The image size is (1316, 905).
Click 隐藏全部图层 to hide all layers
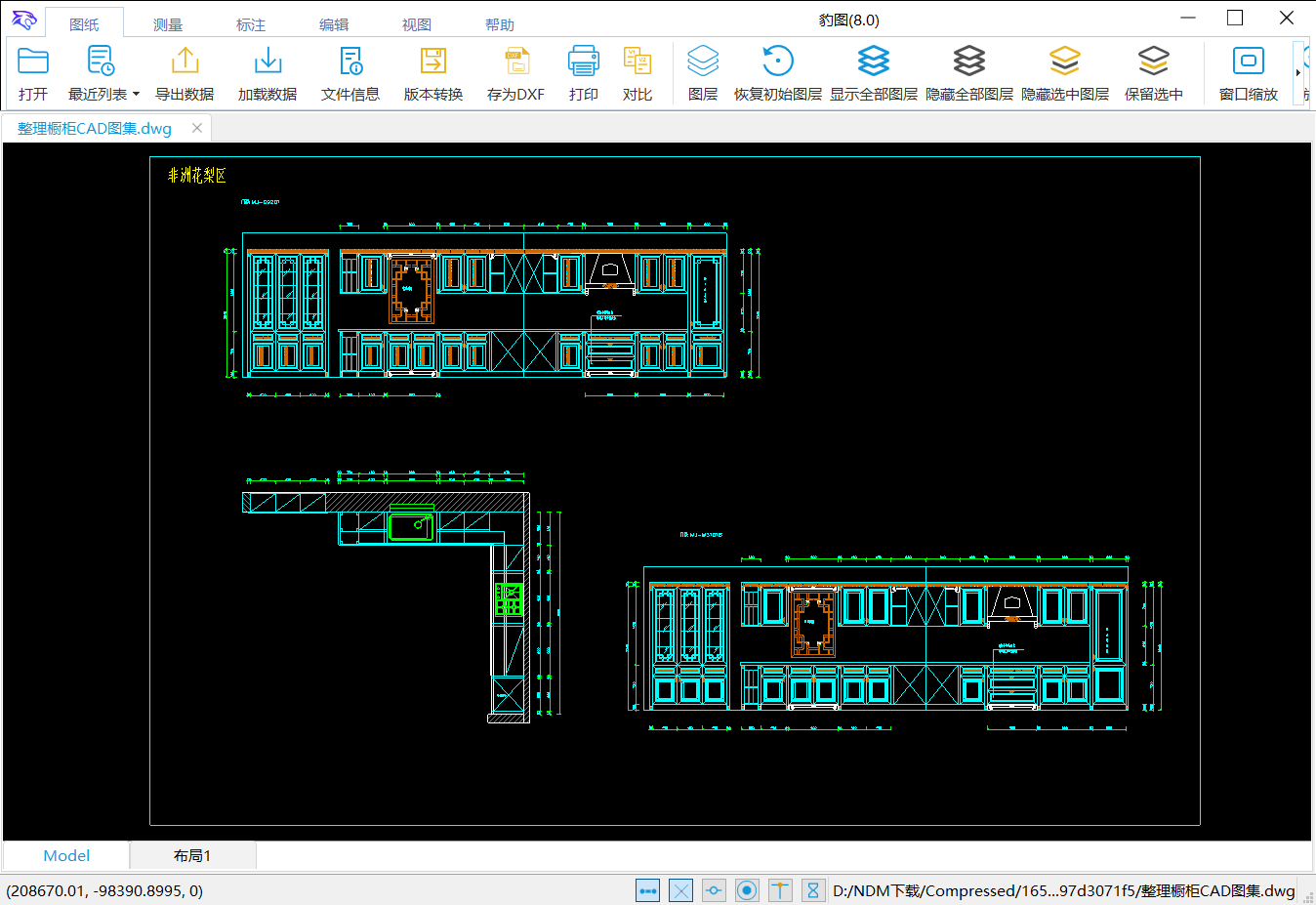(969, 62)
